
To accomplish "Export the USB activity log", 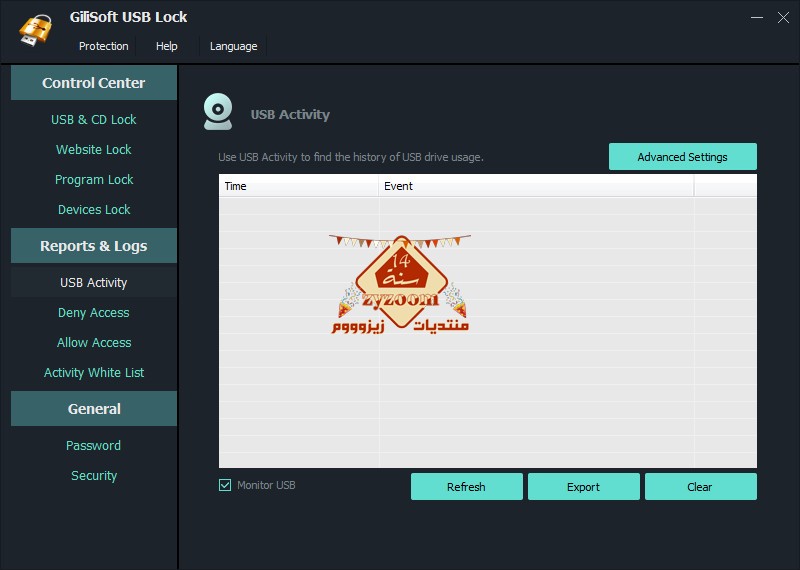I will (x=584, y=487).
